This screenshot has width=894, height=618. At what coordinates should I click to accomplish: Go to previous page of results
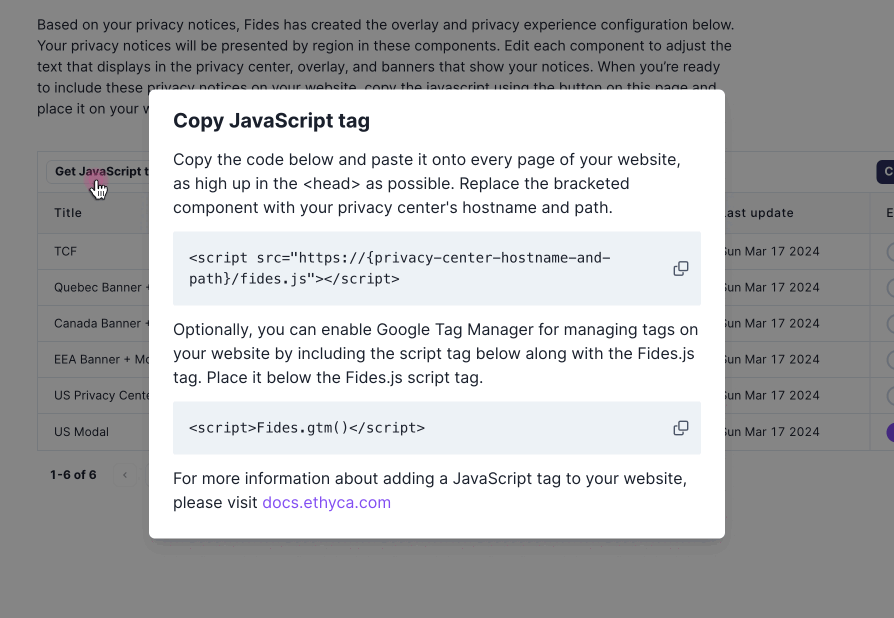[x=125, y=475]
